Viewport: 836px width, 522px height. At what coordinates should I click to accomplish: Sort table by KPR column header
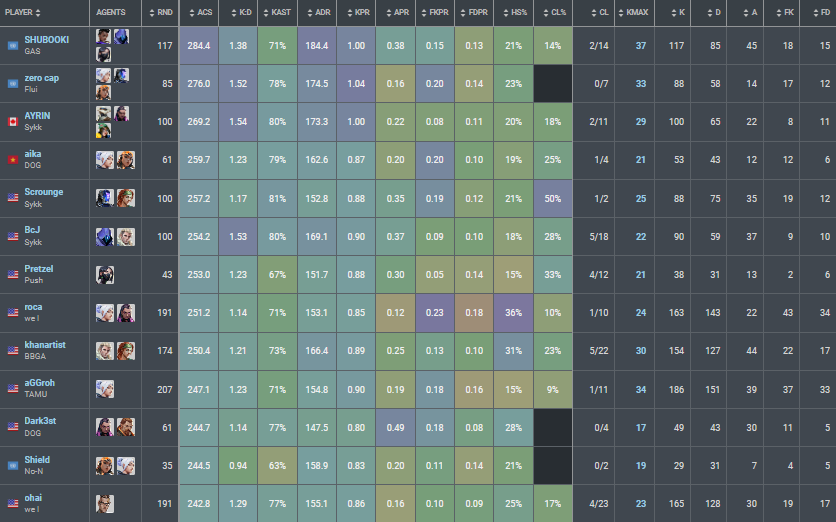pyautogui.click(x=356, y=12)
